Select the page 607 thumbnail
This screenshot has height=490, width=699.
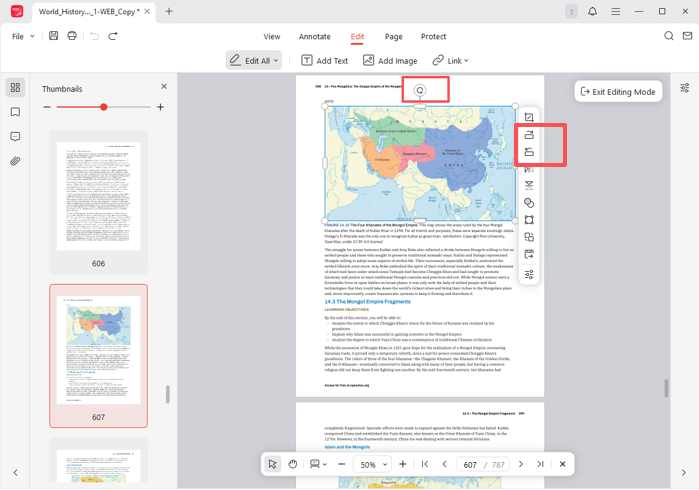coord(99,356)
